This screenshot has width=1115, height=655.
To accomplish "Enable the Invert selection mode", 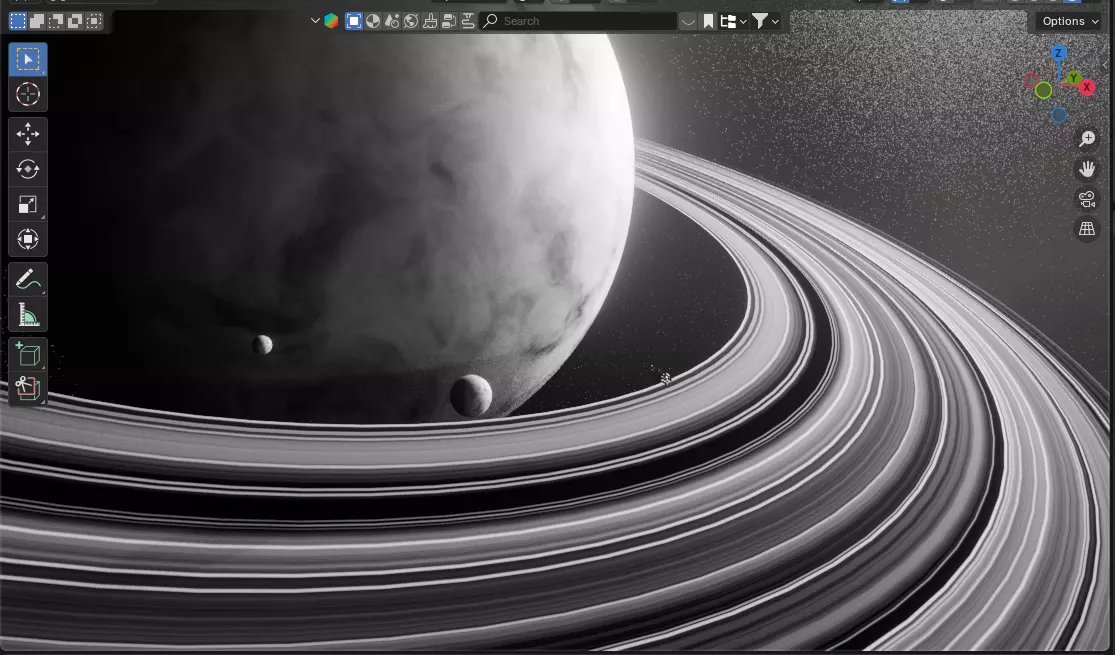I will (75, 21).
